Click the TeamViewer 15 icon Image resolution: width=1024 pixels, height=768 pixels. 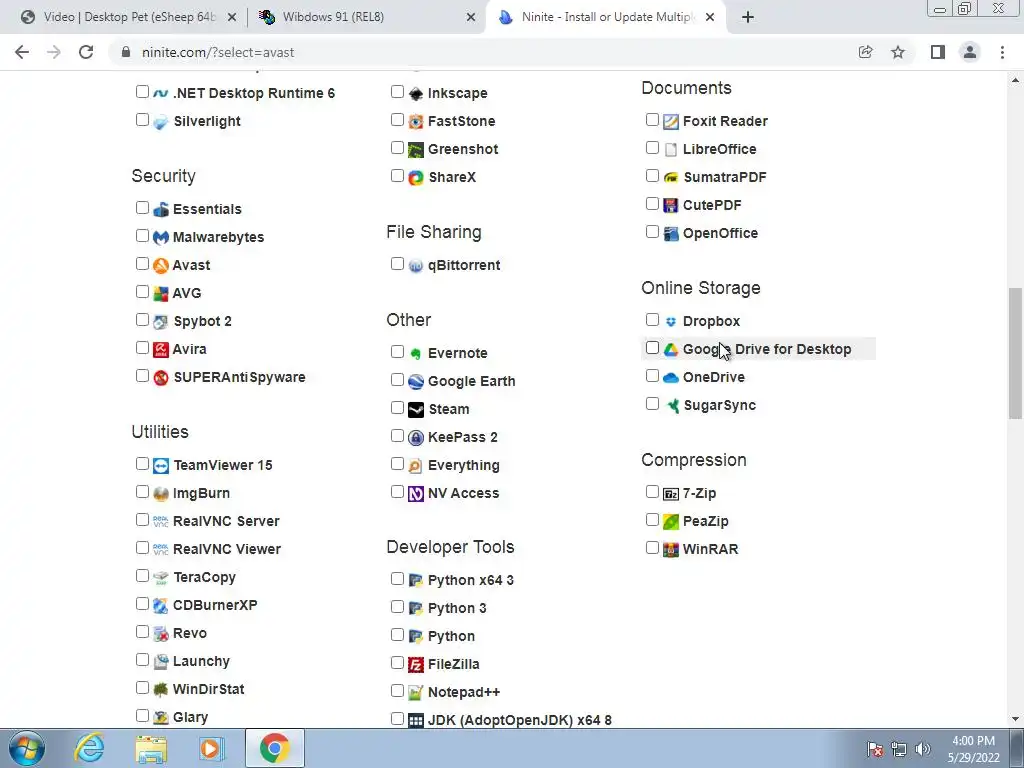click(x=161, y=466)
